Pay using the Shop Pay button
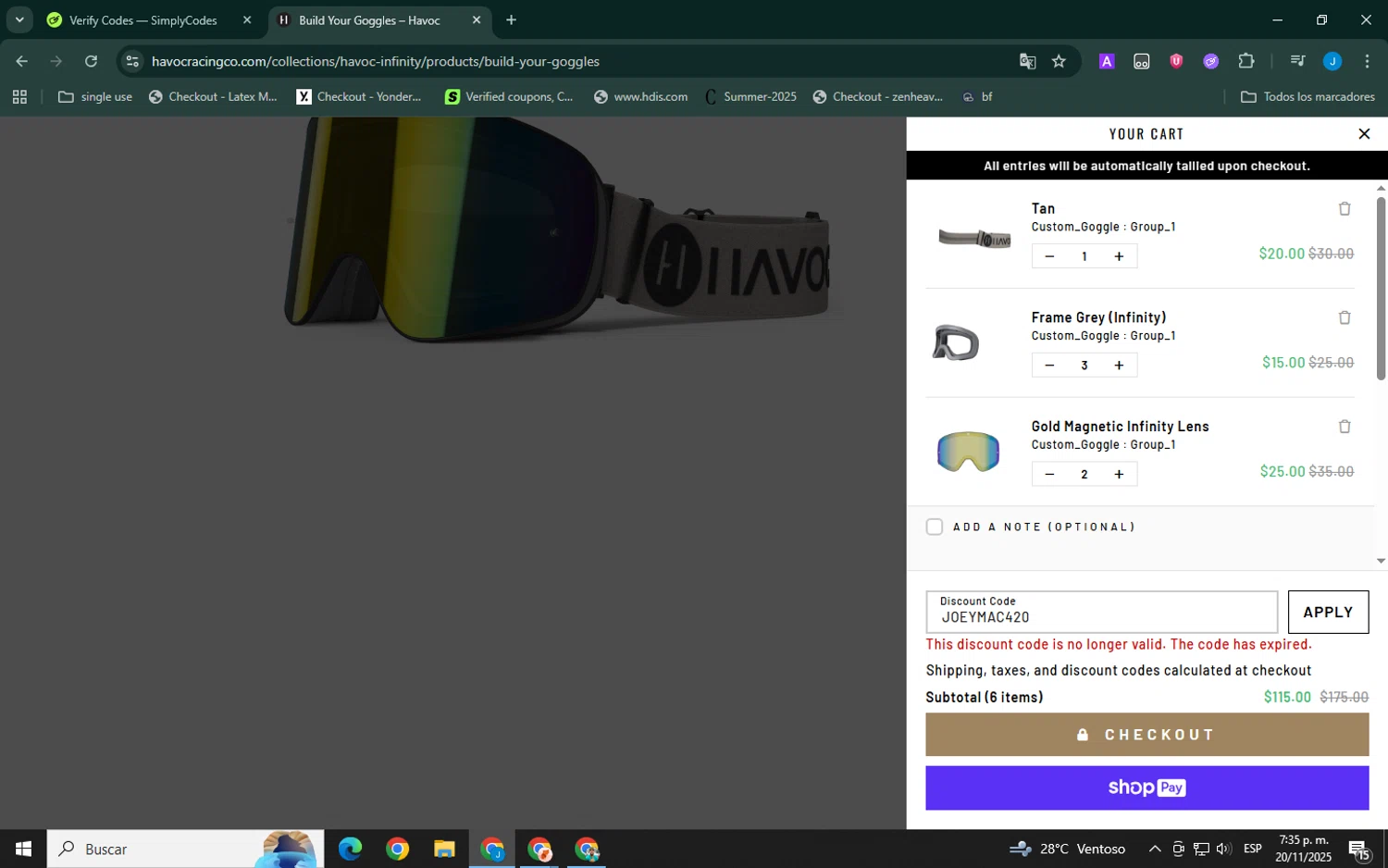 (x=1146, y=787)
